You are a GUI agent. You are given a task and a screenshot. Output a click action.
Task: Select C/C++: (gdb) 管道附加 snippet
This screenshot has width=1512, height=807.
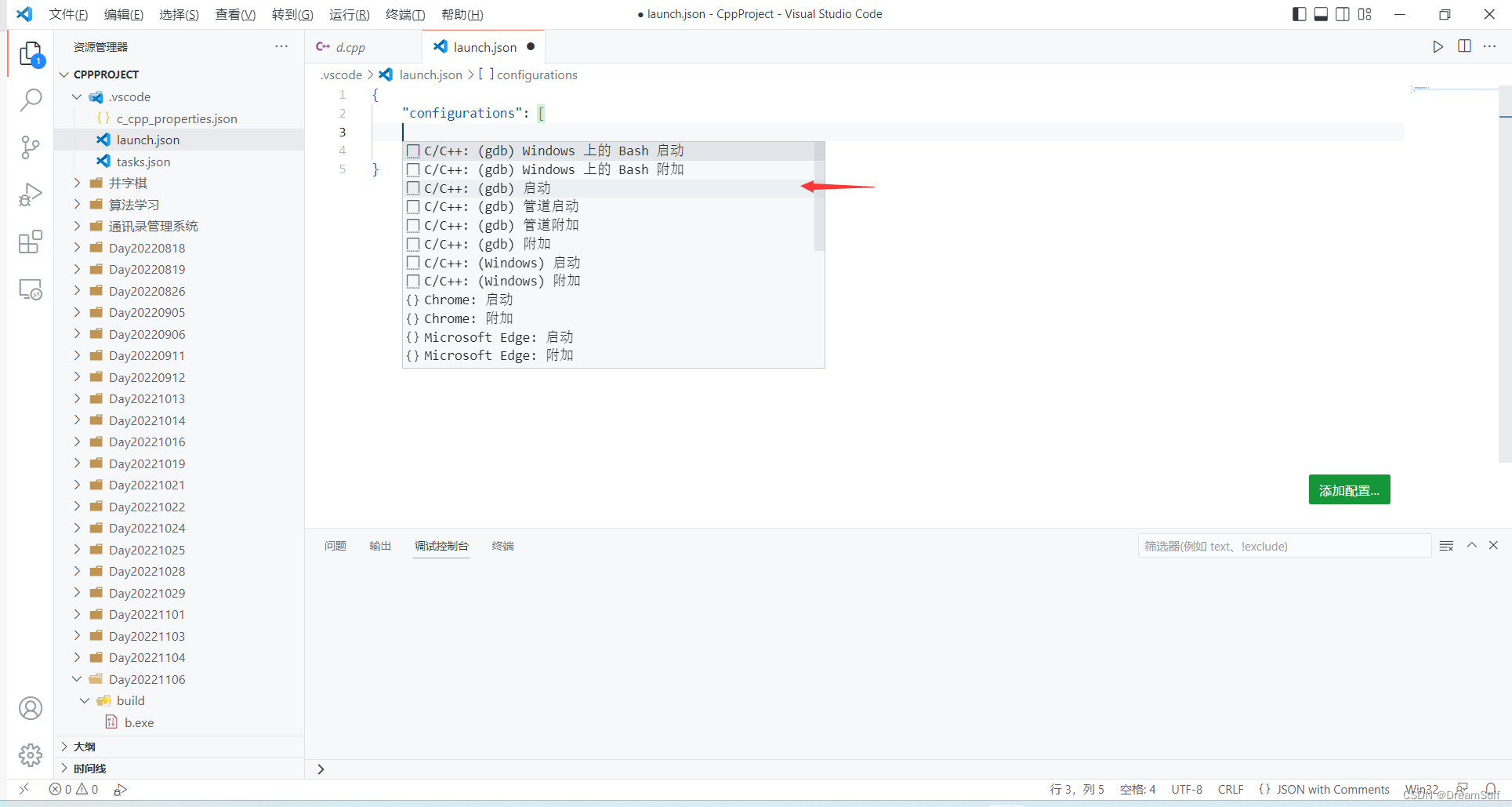[x=608, y=225]
